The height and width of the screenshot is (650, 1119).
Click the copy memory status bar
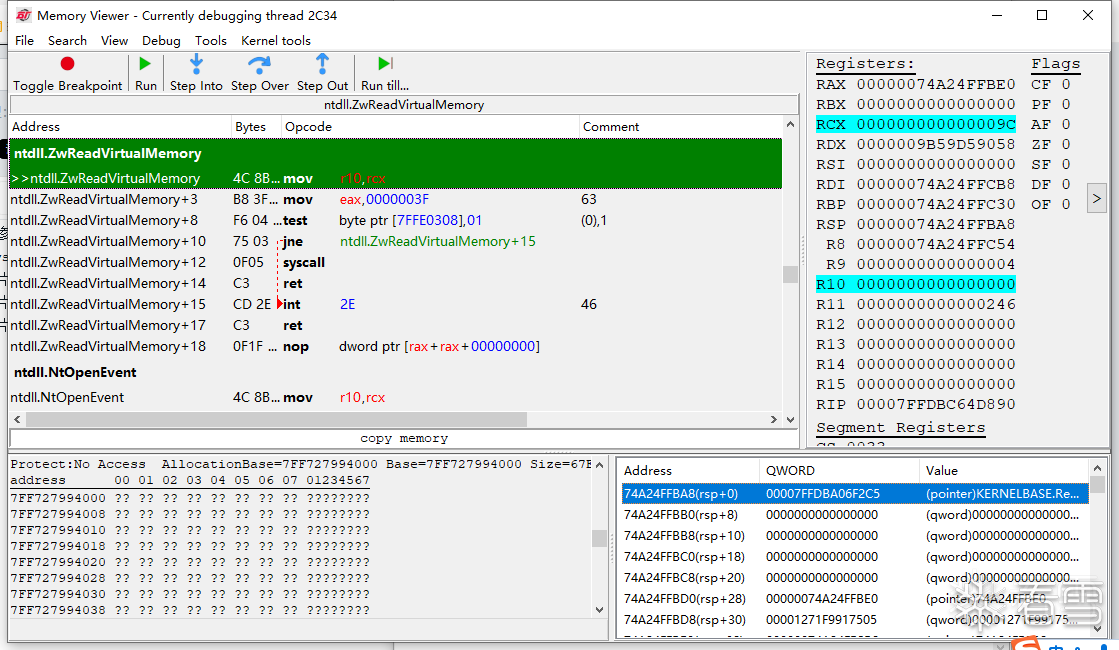coord(404,438)
